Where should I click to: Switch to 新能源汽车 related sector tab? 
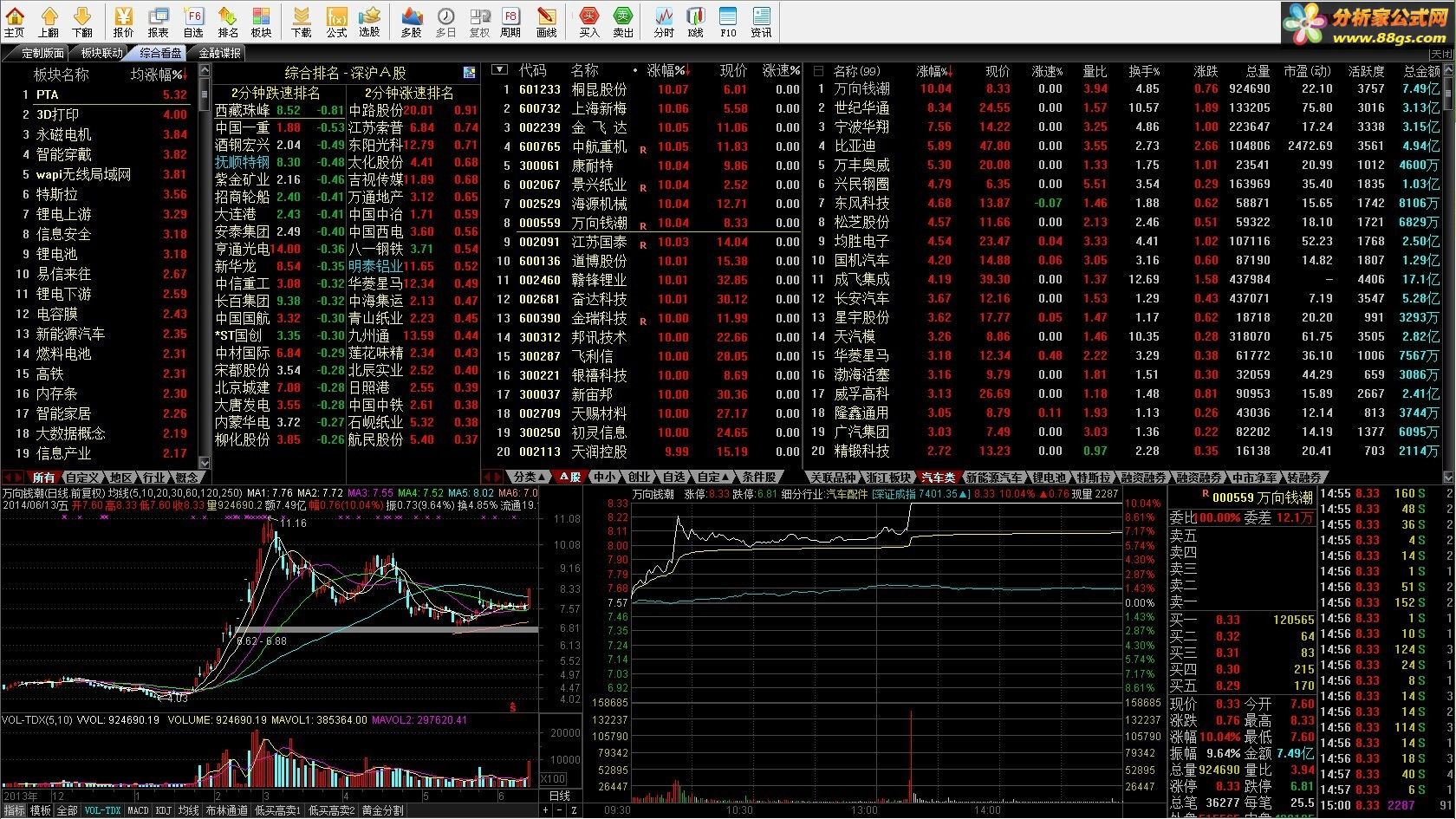993,478
